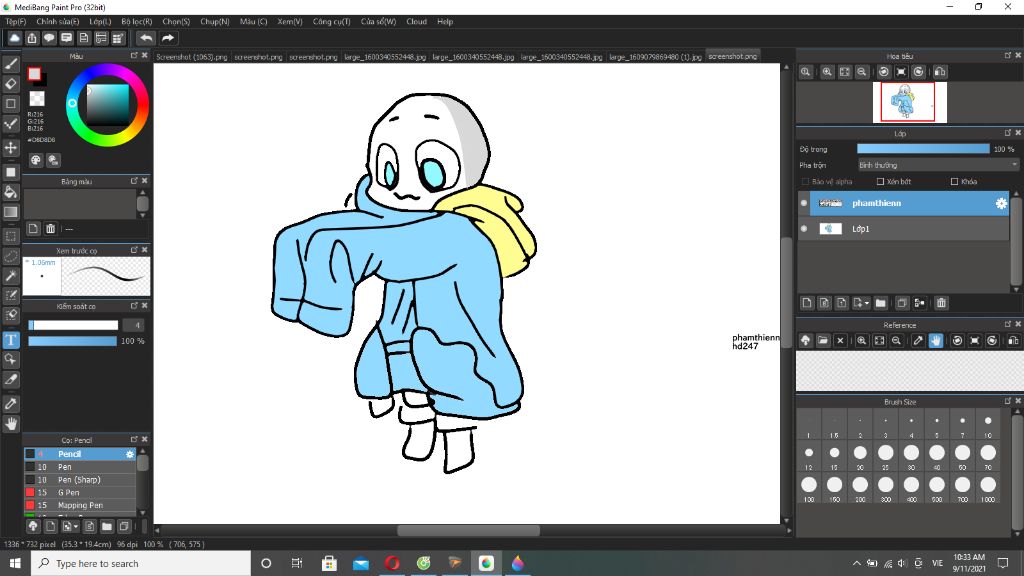Expand the add-layer dropdown arrow
This screenshot has width=1024, height=576.
[867, 303]
